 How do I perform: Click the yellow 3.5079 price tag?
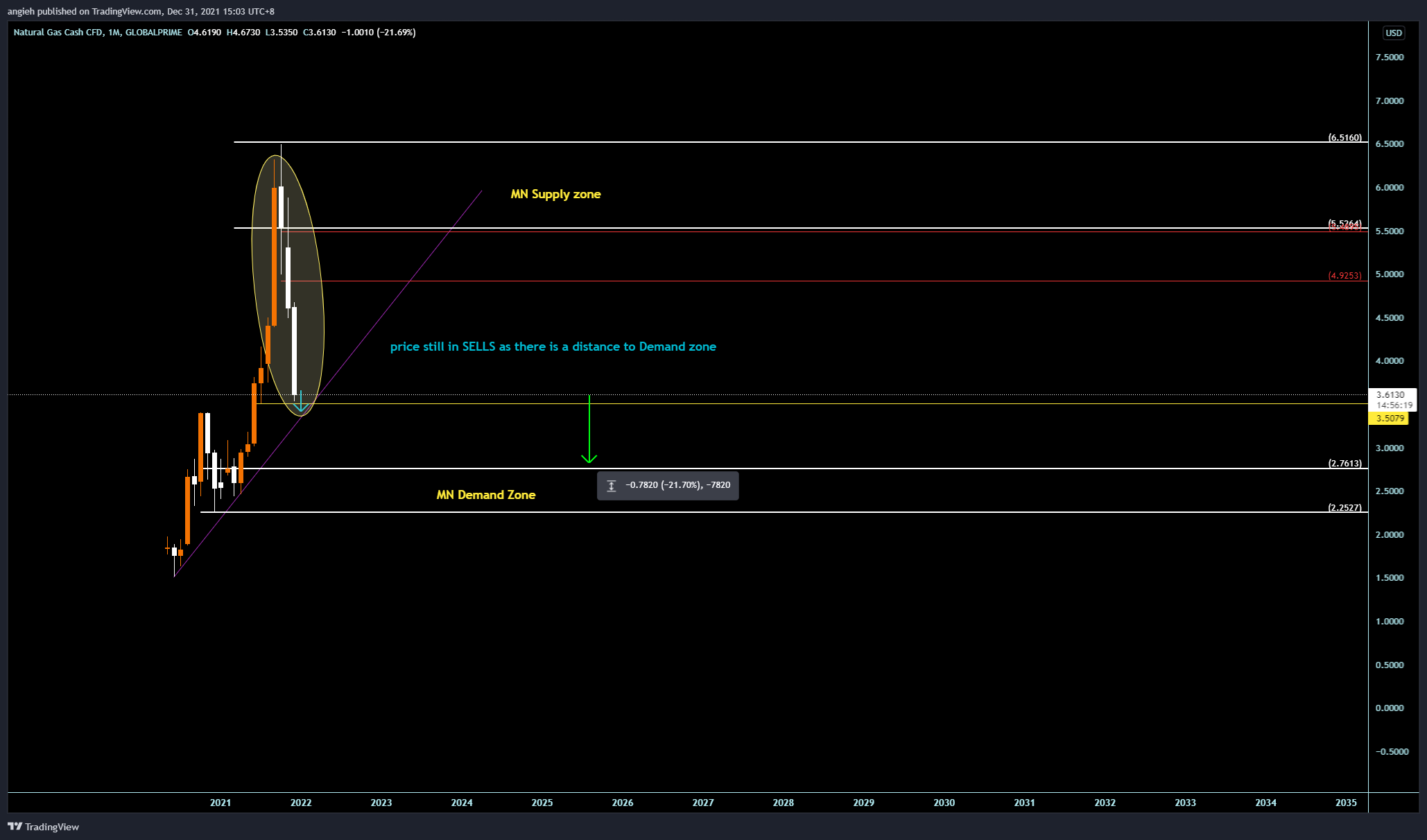point(1389,419)
